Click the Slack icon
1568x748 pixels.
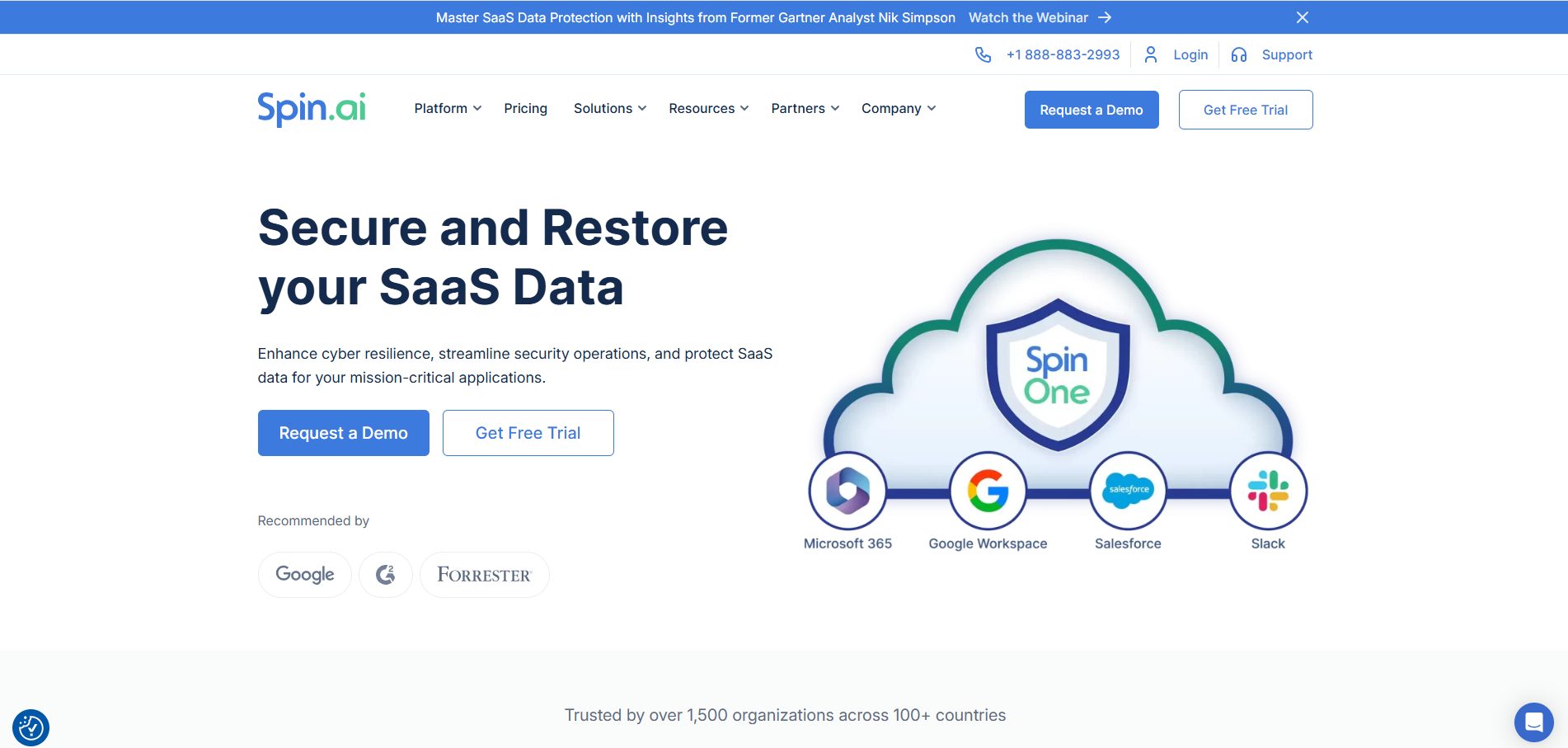click(1268, 491)
